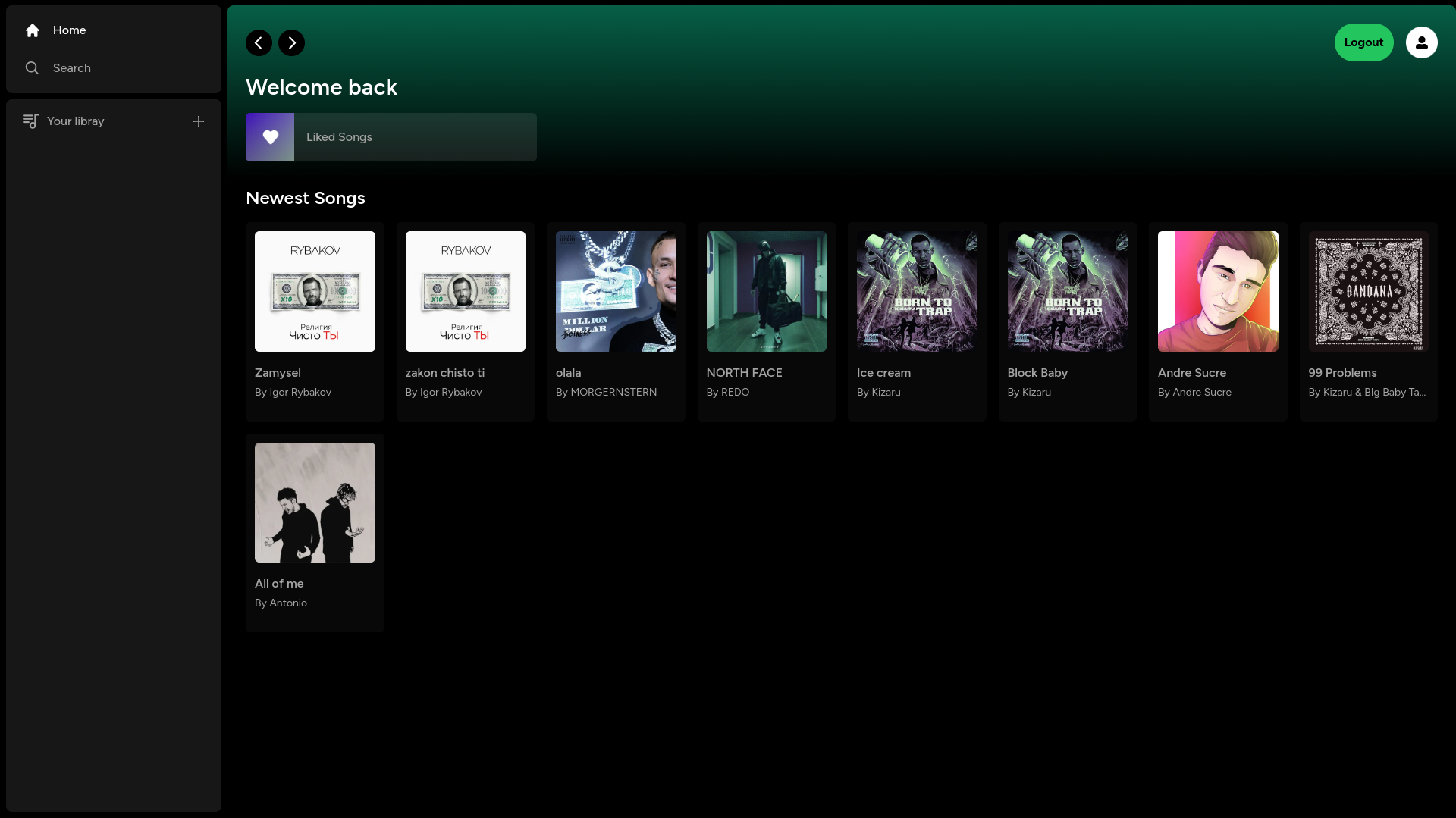
Task: Open the 99 Problems Bandana cover
Action: [1369, 291]
